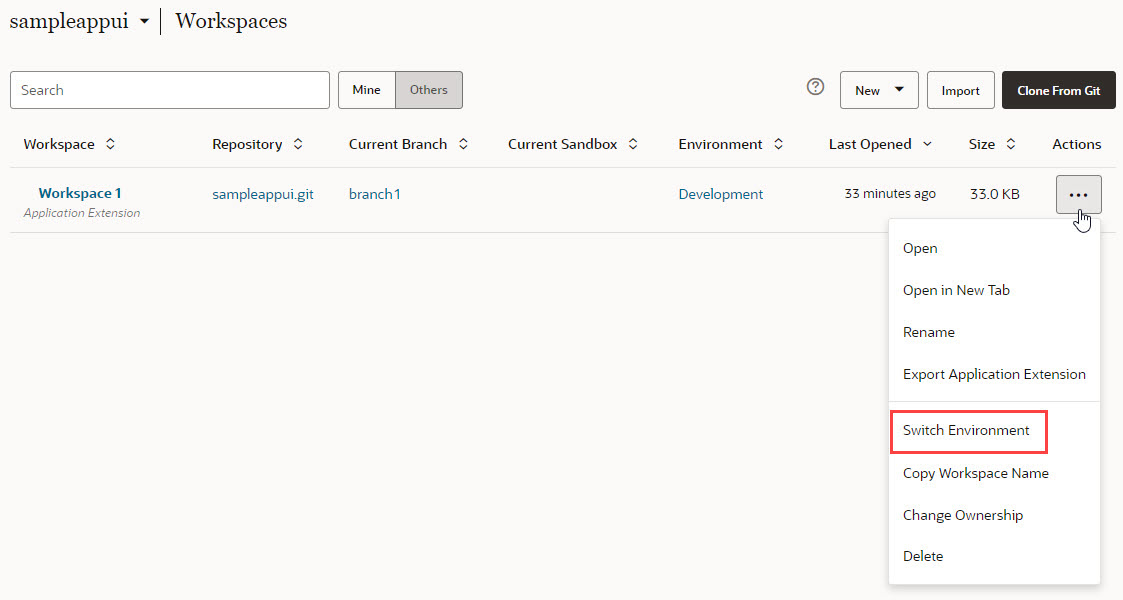Click the 33 minutes ago cell
The width and height of the screenshot is (1123, 600).
890,193
